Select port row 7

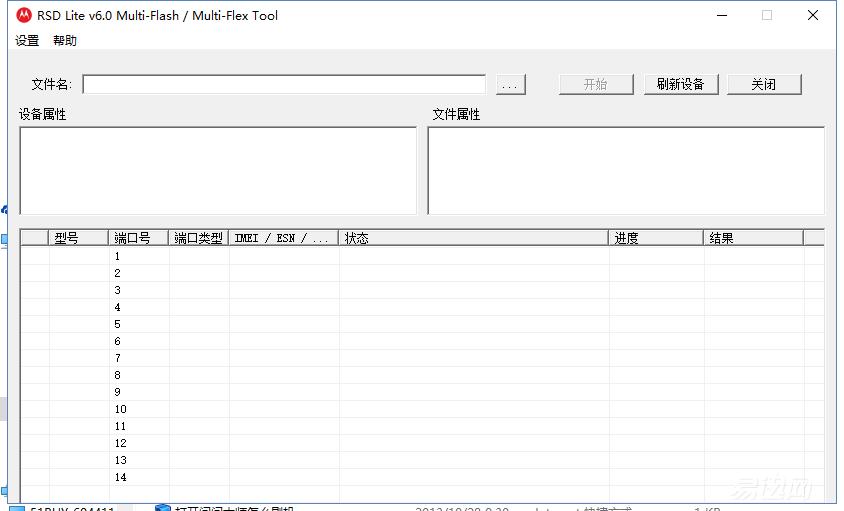point(422,358)
